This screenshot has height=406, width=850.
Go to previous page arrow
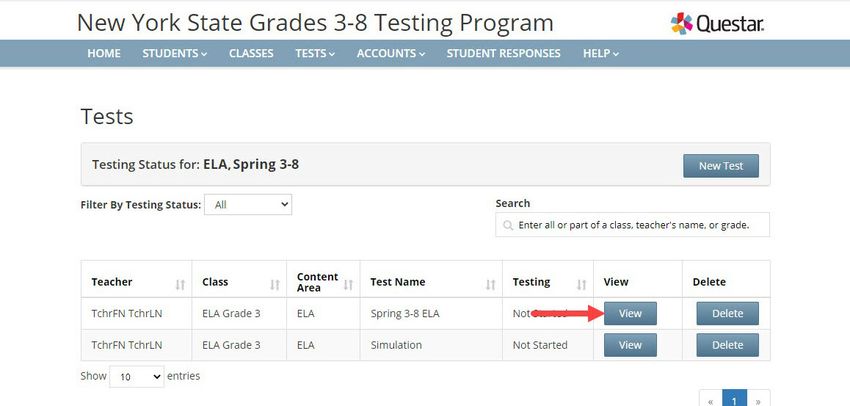coord(711,401)
